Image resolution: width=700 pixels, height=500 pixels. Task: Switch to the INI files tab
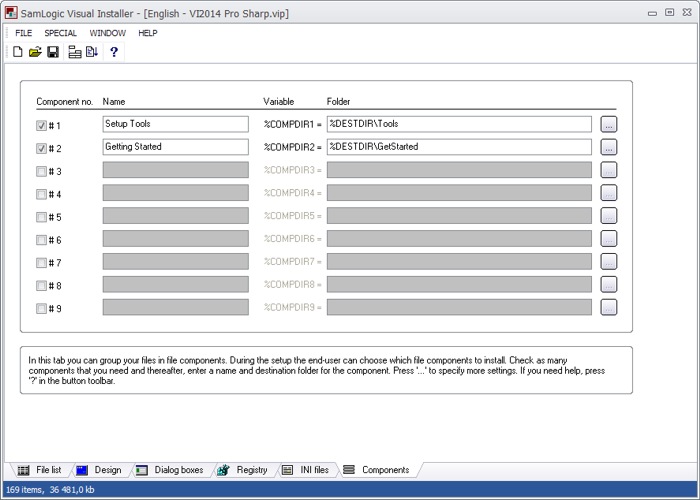(x=306, y=470)
